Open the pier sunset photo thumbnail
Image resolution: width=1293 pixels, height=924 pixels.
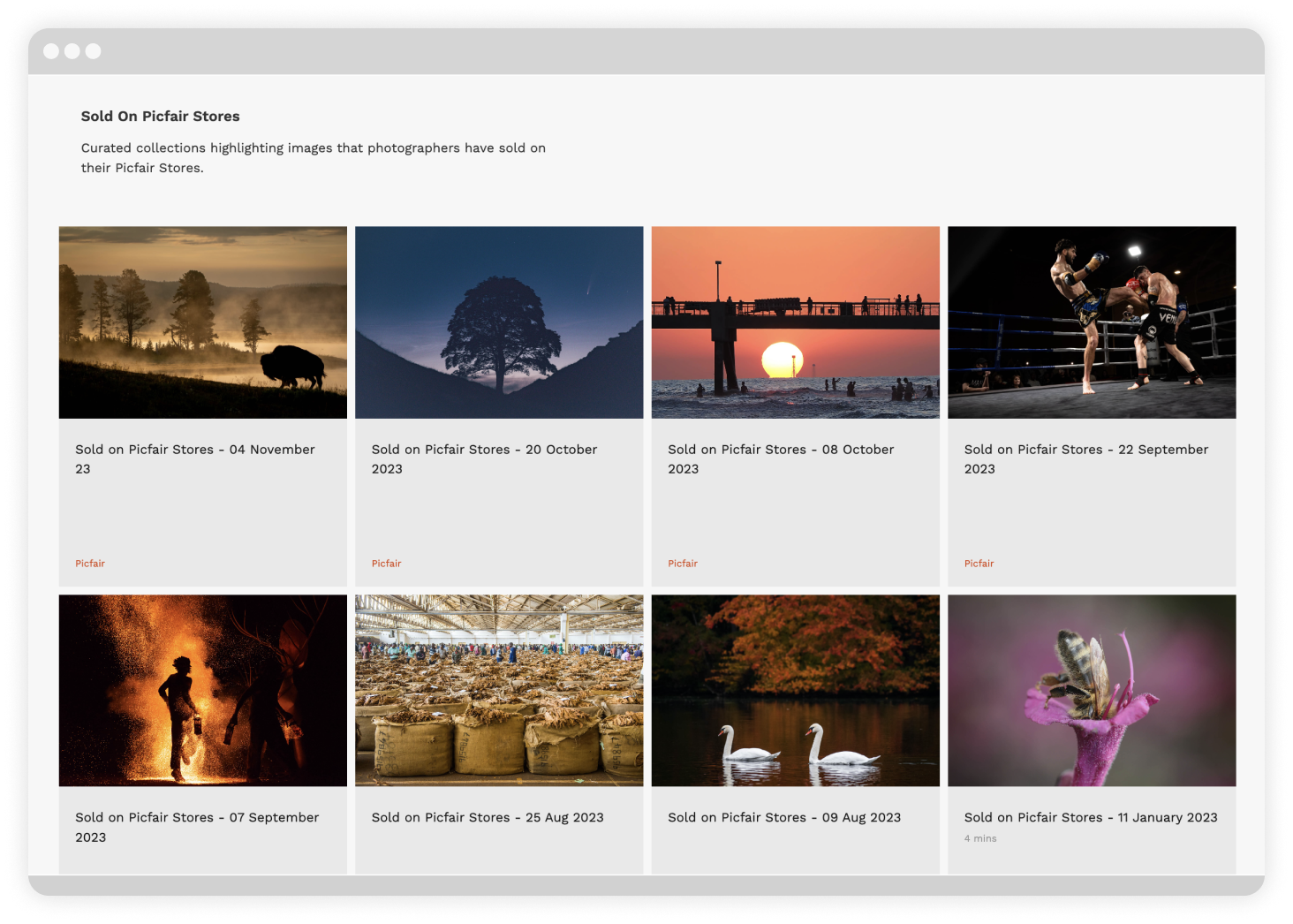pyautogui.click(x=795, y=322)
